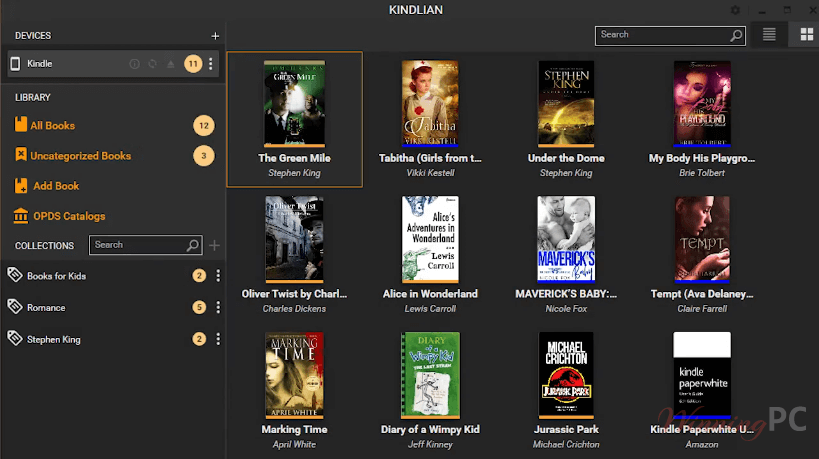Focus the collections search field
This screenshot has width=819, height=459.
(x=146, y=245)
